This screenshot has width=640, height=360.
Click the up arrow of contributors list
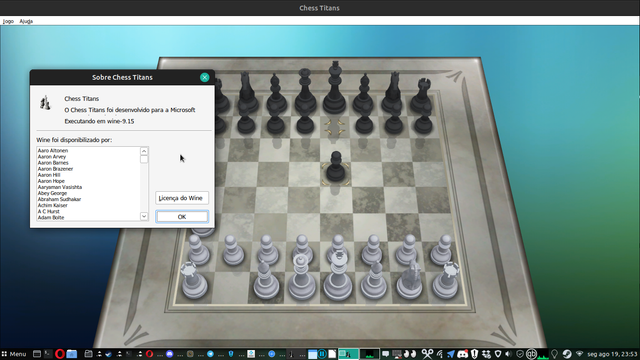(144, 151)
